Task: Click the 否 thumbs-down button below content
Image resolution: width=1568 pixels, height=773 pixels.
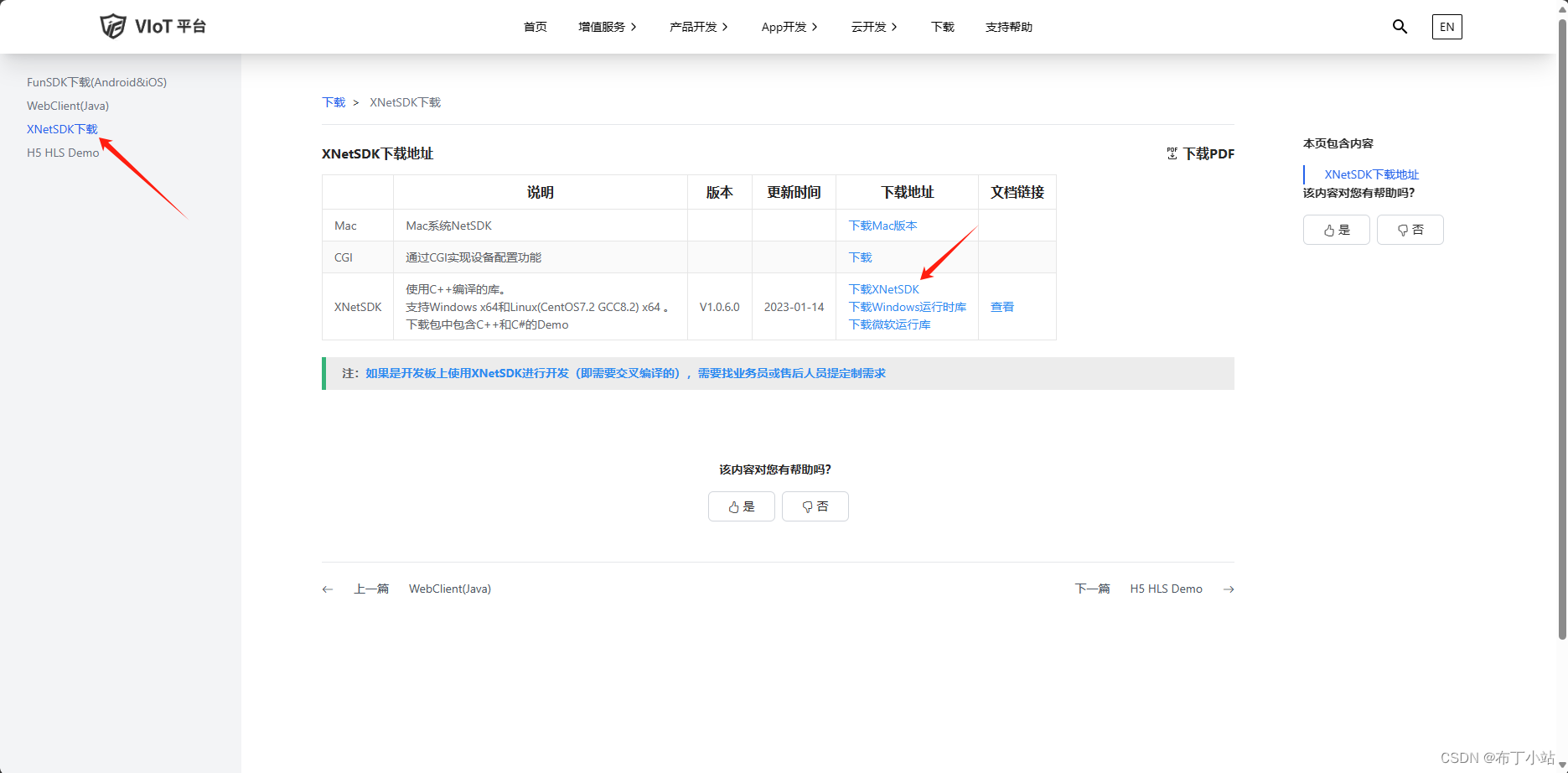Action: click(815, 506)
